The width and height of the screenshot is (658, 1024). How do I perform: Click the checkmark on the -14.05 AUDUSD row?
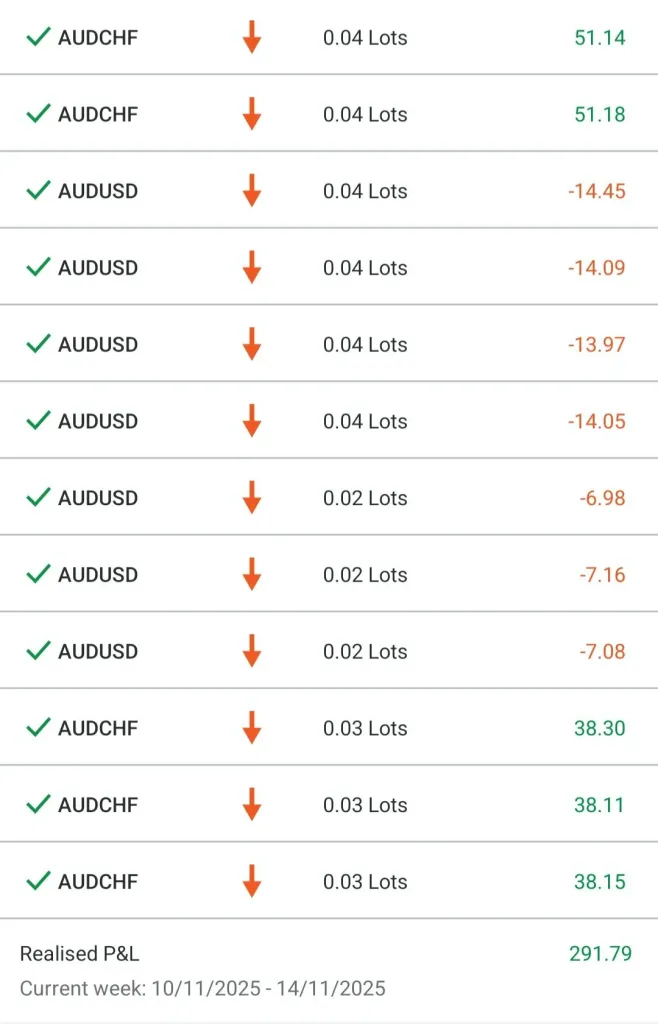(38, 421)
